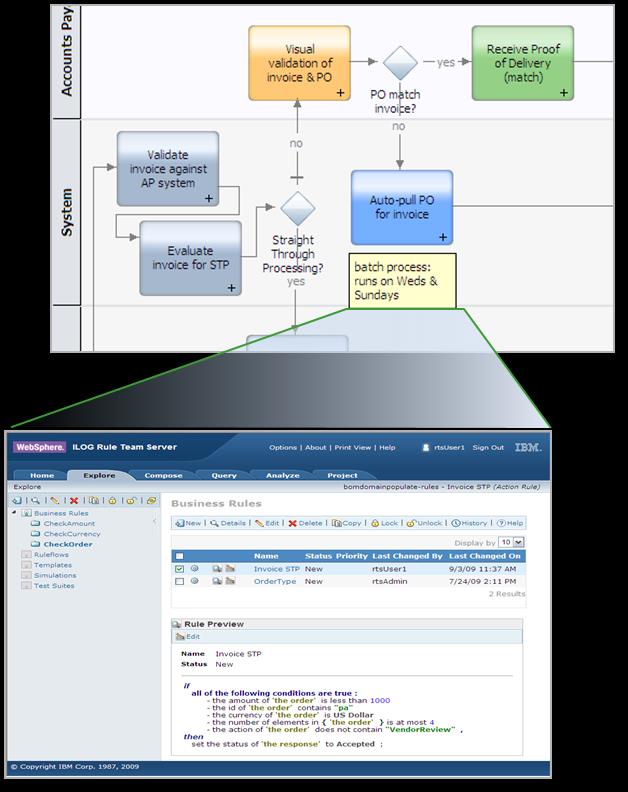Image resolution: width=628 pixels, height=792 pixels.
Task: Switch to the Explore tab
Action: click(x=100, y=475)
